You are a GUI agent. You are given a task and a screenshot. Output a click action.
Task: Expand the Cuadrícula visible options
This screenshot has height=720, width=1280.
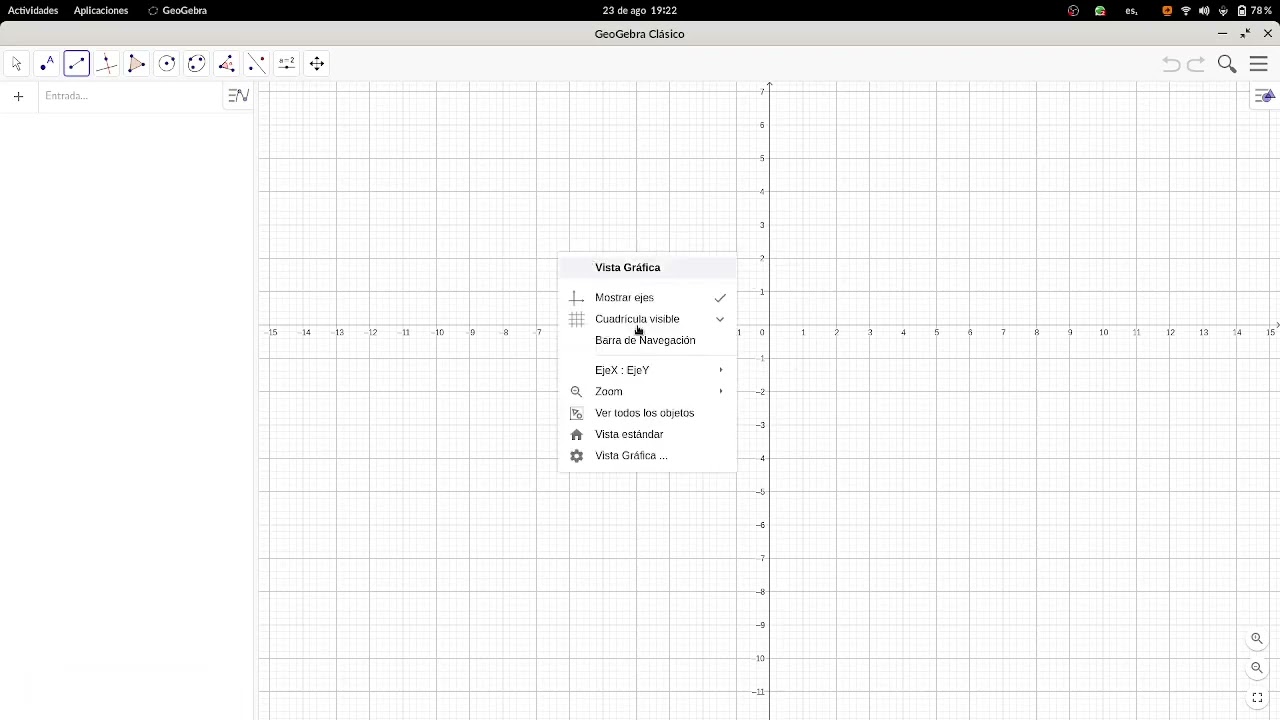coord(647,319)
